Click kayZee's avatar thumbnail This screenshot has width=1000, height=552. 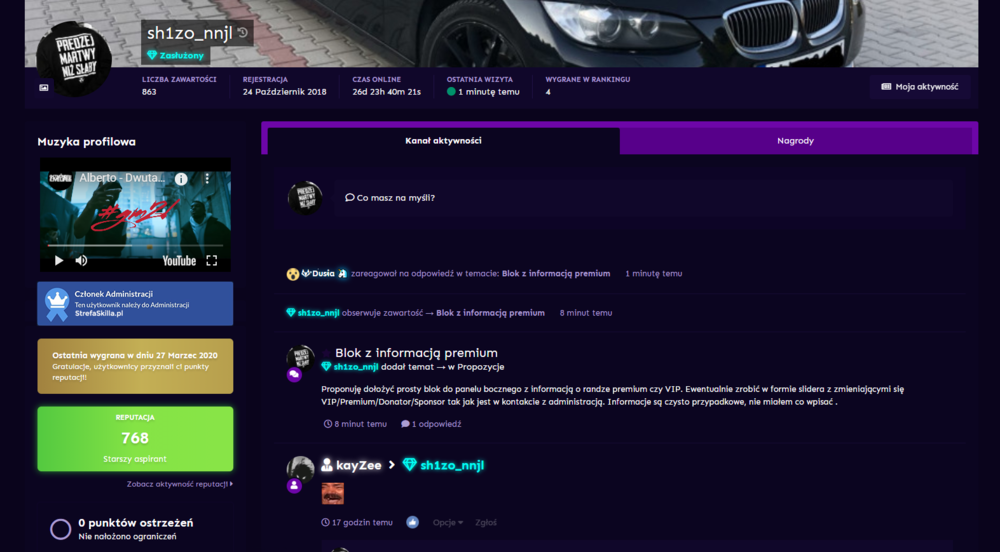(x=300, y=470)
